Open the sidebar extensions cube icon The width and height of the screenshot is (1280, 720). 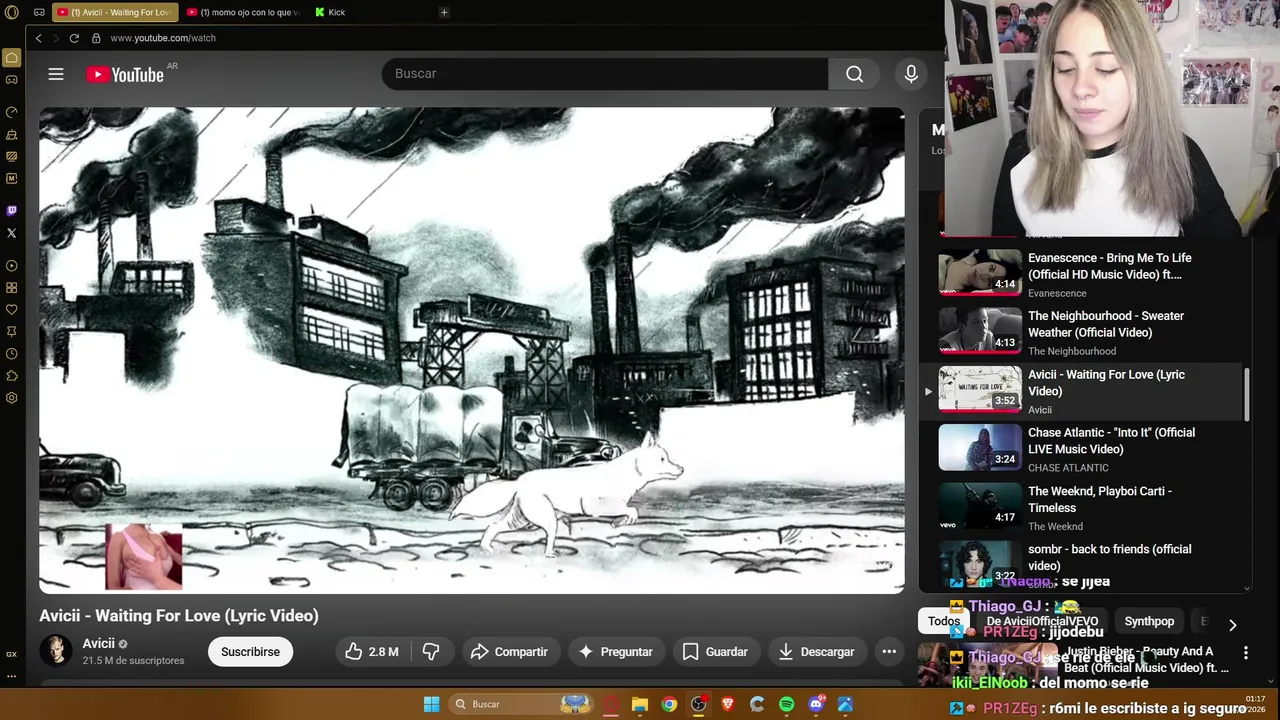coord(12,376)
